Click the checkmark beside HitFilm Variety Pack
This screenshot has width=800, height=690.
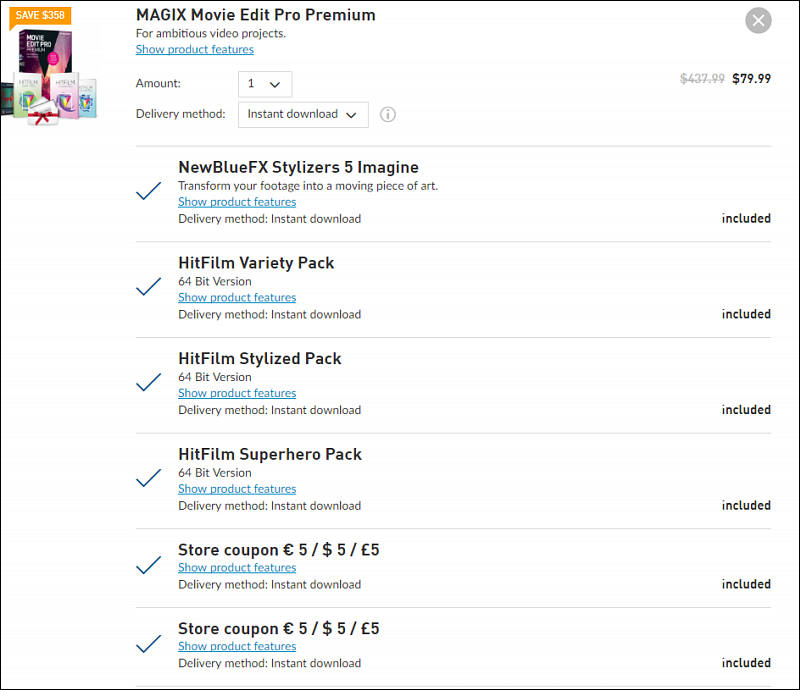148,287
